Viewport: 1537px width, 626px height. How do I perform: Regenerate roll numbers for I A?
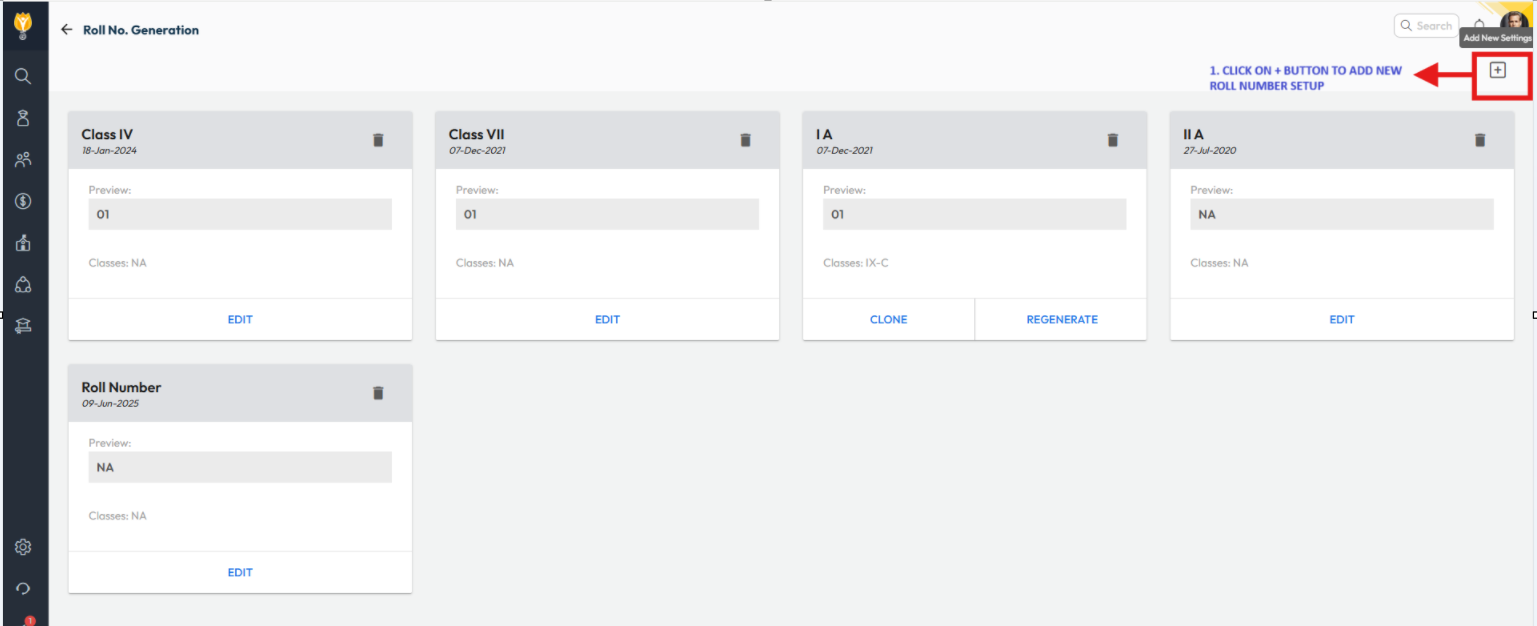(x=1061, y=320)
